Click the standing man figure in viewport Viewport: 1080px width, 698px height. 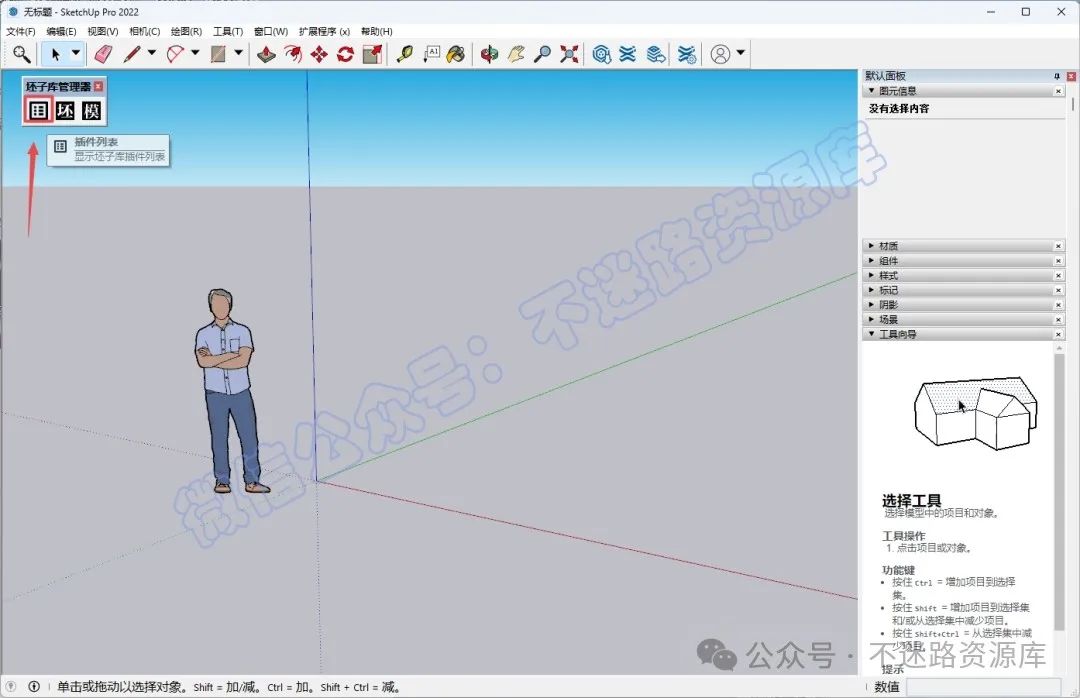[231, 391]
